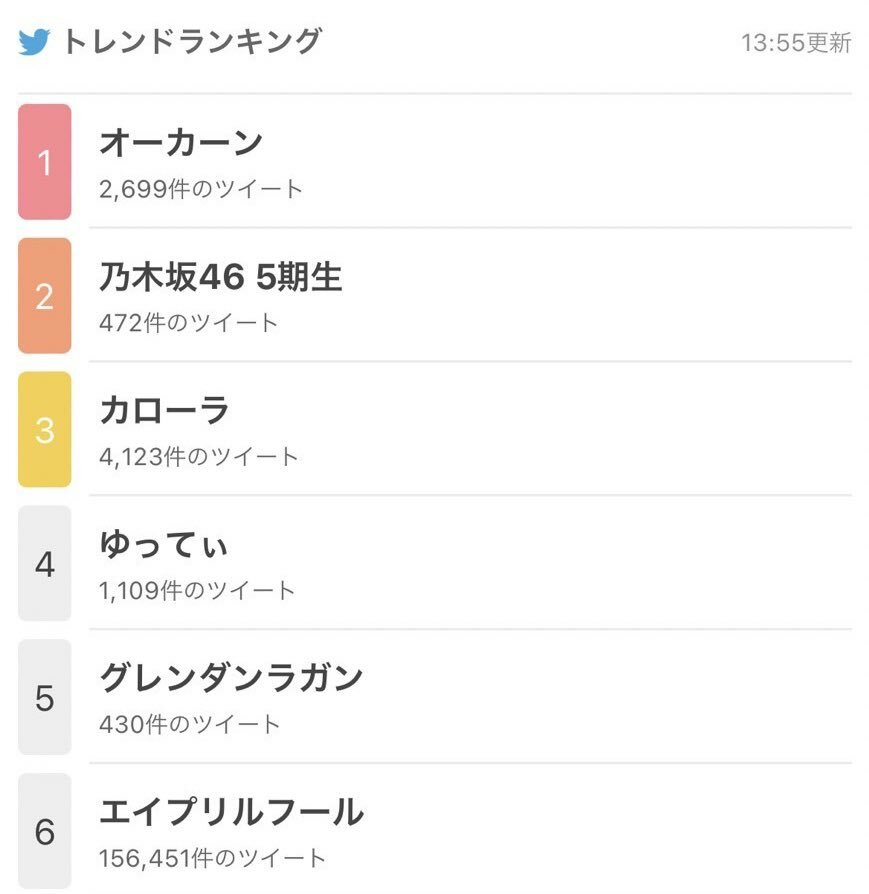Select the gray rank 4 badge
Image resolution: width=869 pixels, height=894 pixels.
44,564
